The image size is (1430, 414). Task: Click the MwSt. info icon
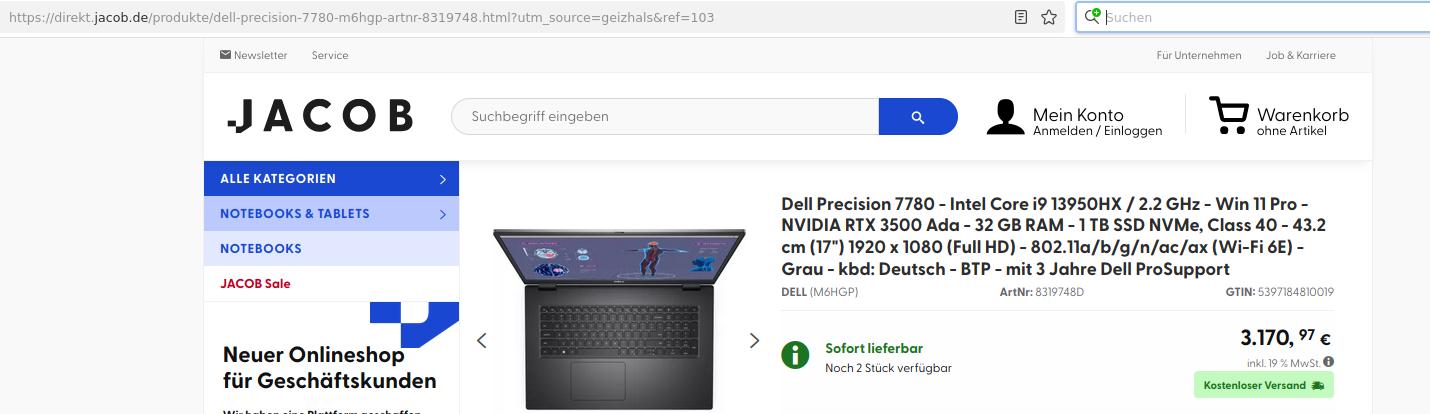(1329, 362)
